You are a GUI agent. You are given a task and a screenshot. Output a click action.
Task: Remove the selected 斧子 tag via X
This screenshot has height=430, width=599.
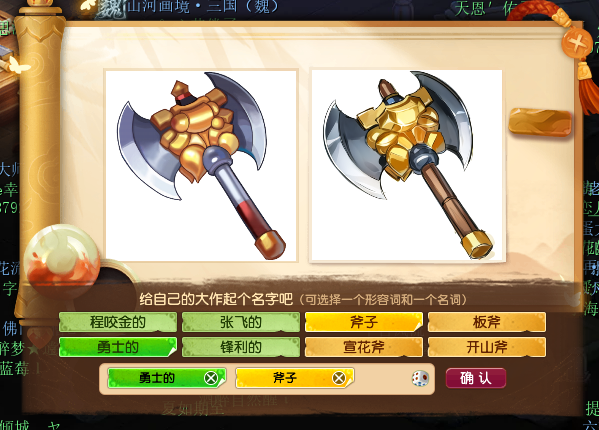click(x=339, y=378)
